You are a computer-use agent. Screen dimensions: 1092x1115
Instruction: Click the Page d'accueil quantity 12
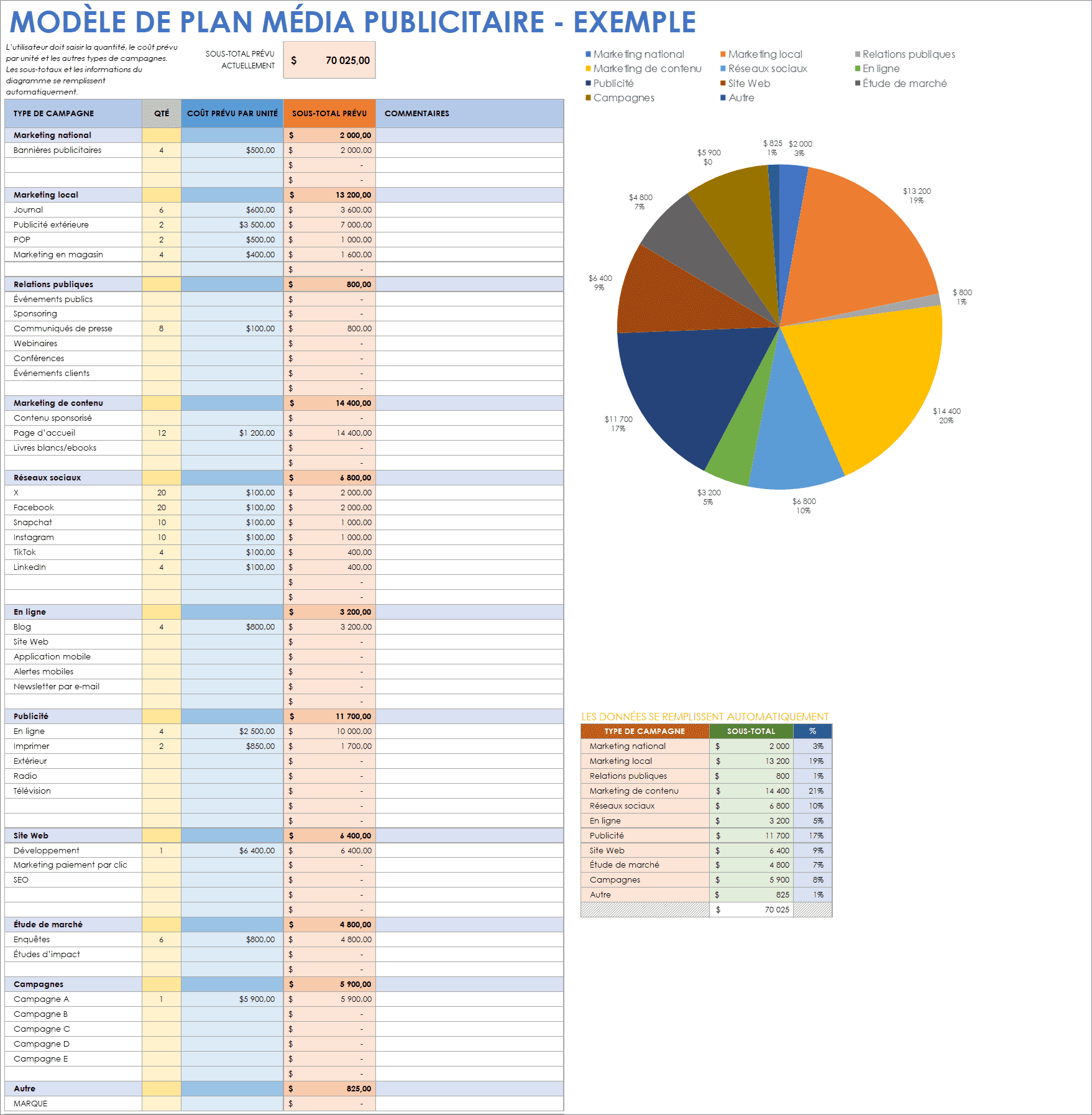click(x=162, y=433)
